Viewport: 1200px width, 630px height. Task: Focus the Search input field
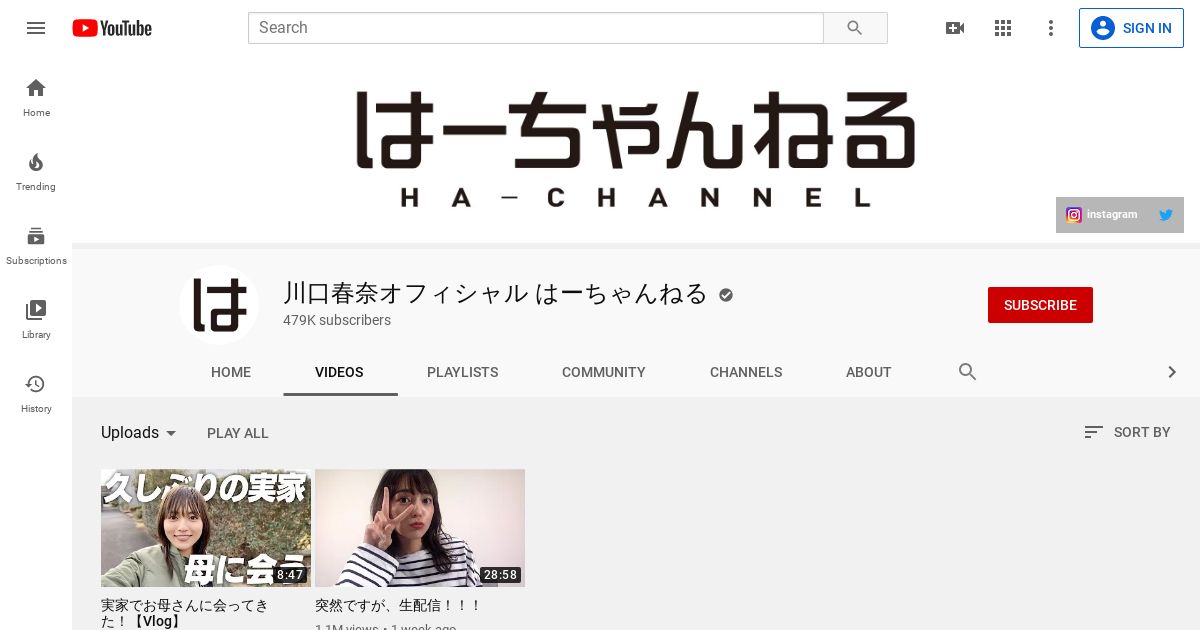tap(536, 28)
